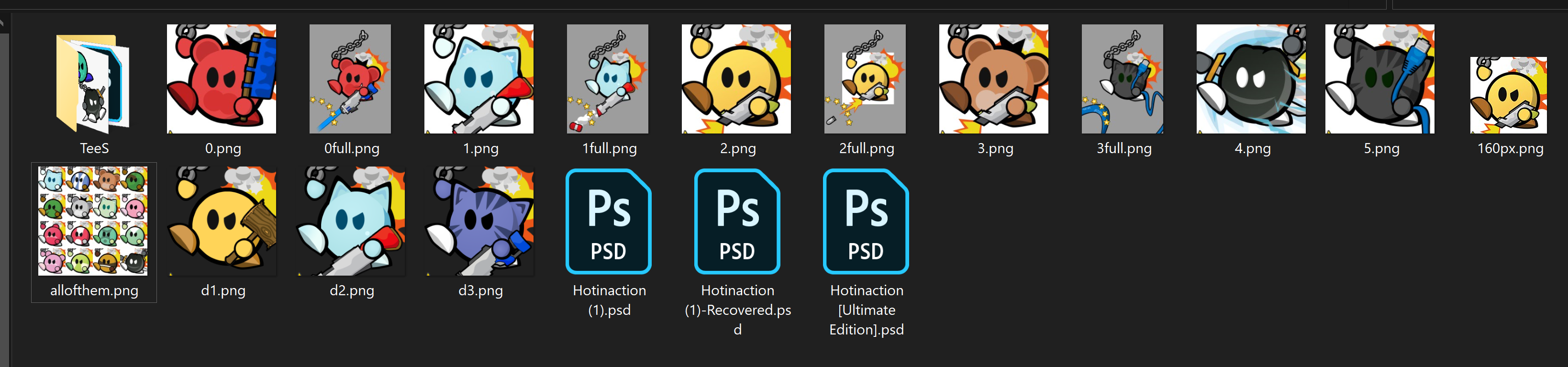This screenshot has width=1568, height=367.
Task: Click the file name '1full.png'
Action: [609, 148]
